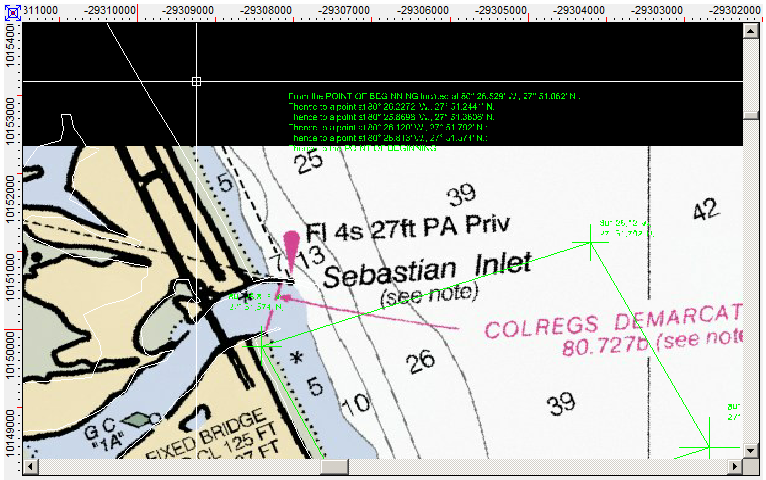This screenshot has width=766, height=480.
Task: Click the -29308000 value on the top ruler
Action: pos(266,10)
